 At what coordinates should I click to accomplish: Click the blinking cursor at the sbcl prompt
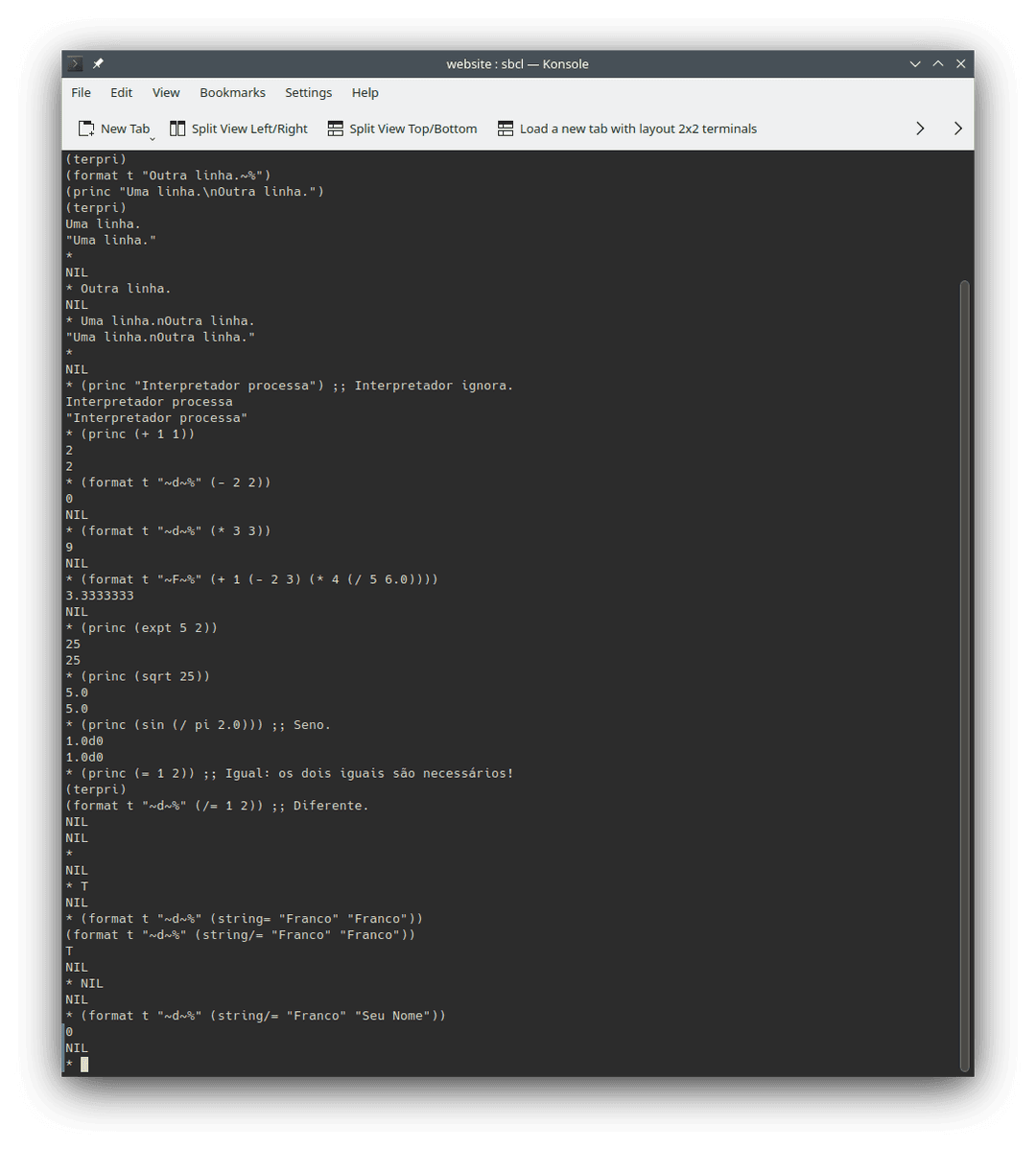pos(84,1064)
